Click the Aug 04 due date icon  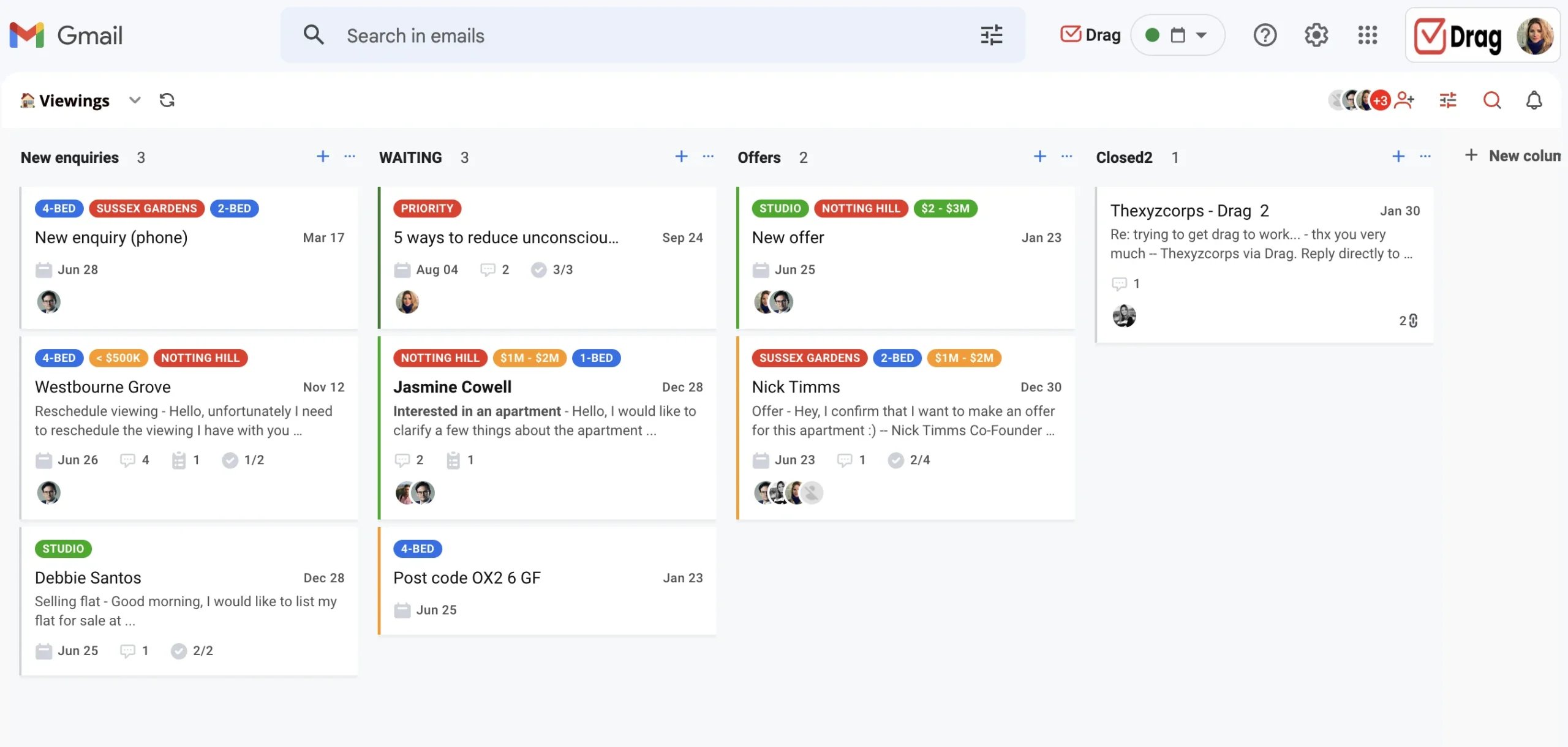pos(402,269)
